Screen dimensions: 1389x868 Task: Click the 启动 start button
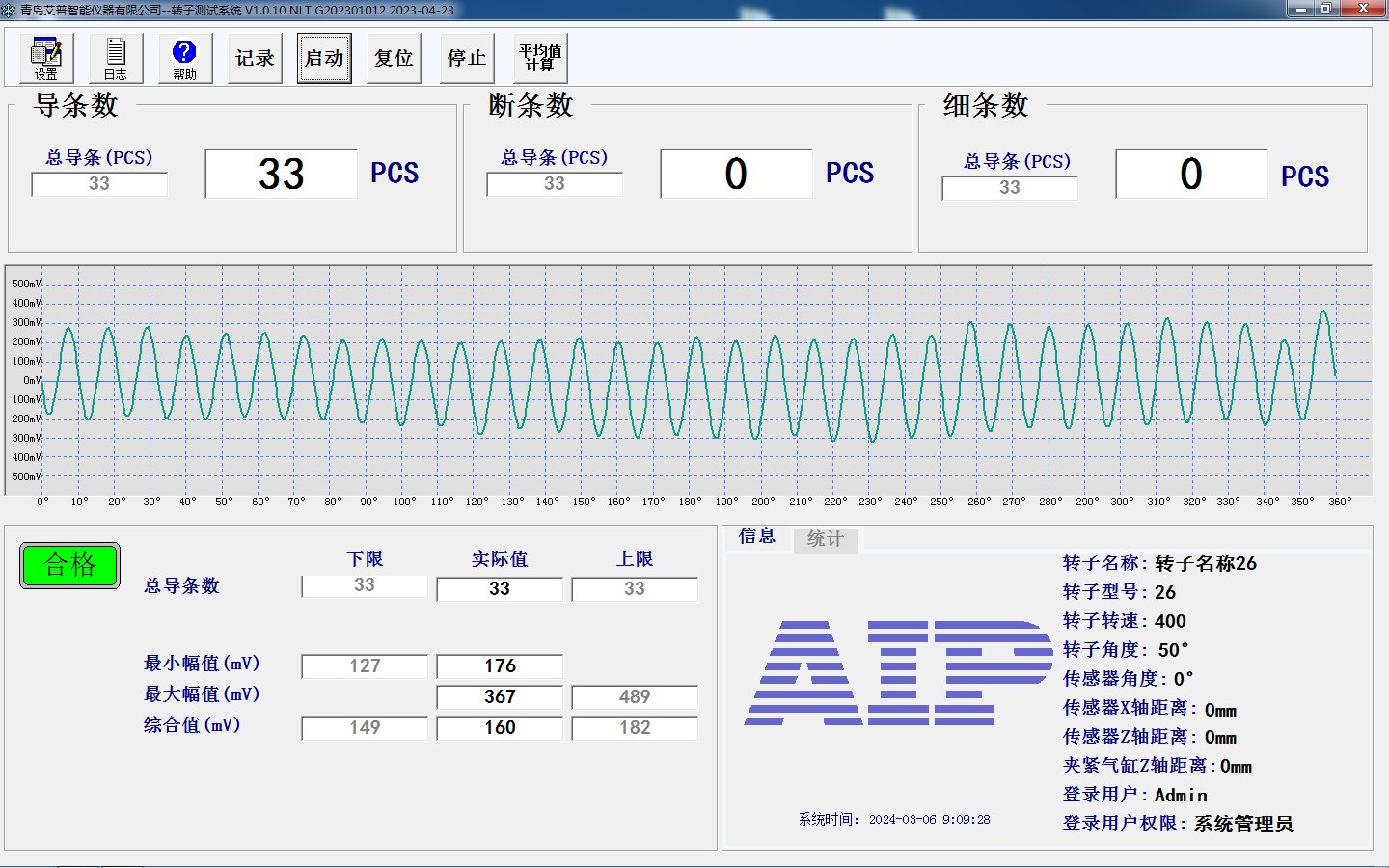324,58
